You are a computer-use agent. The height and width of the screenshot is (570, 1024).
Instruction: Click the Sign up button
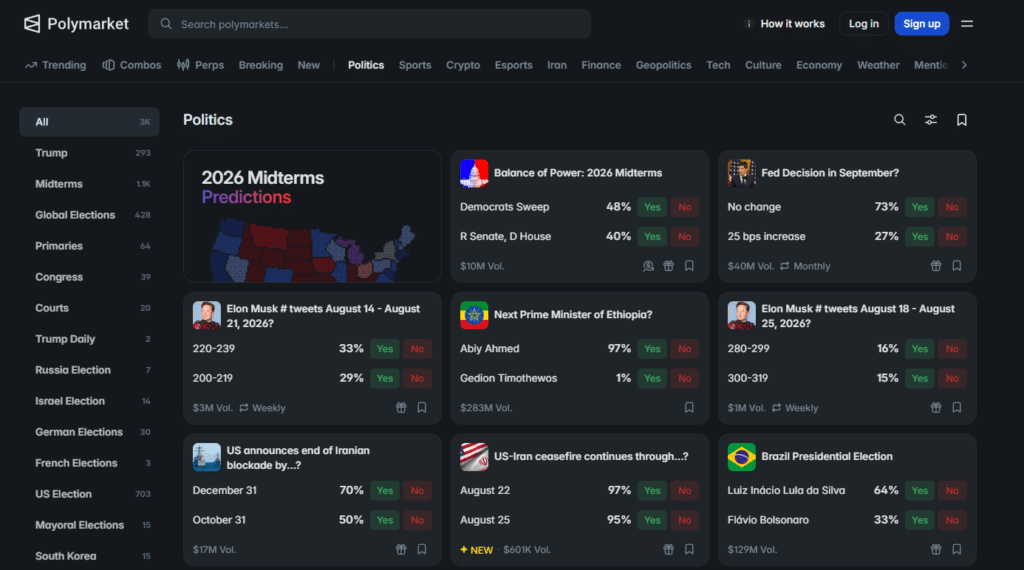(921, 24)
